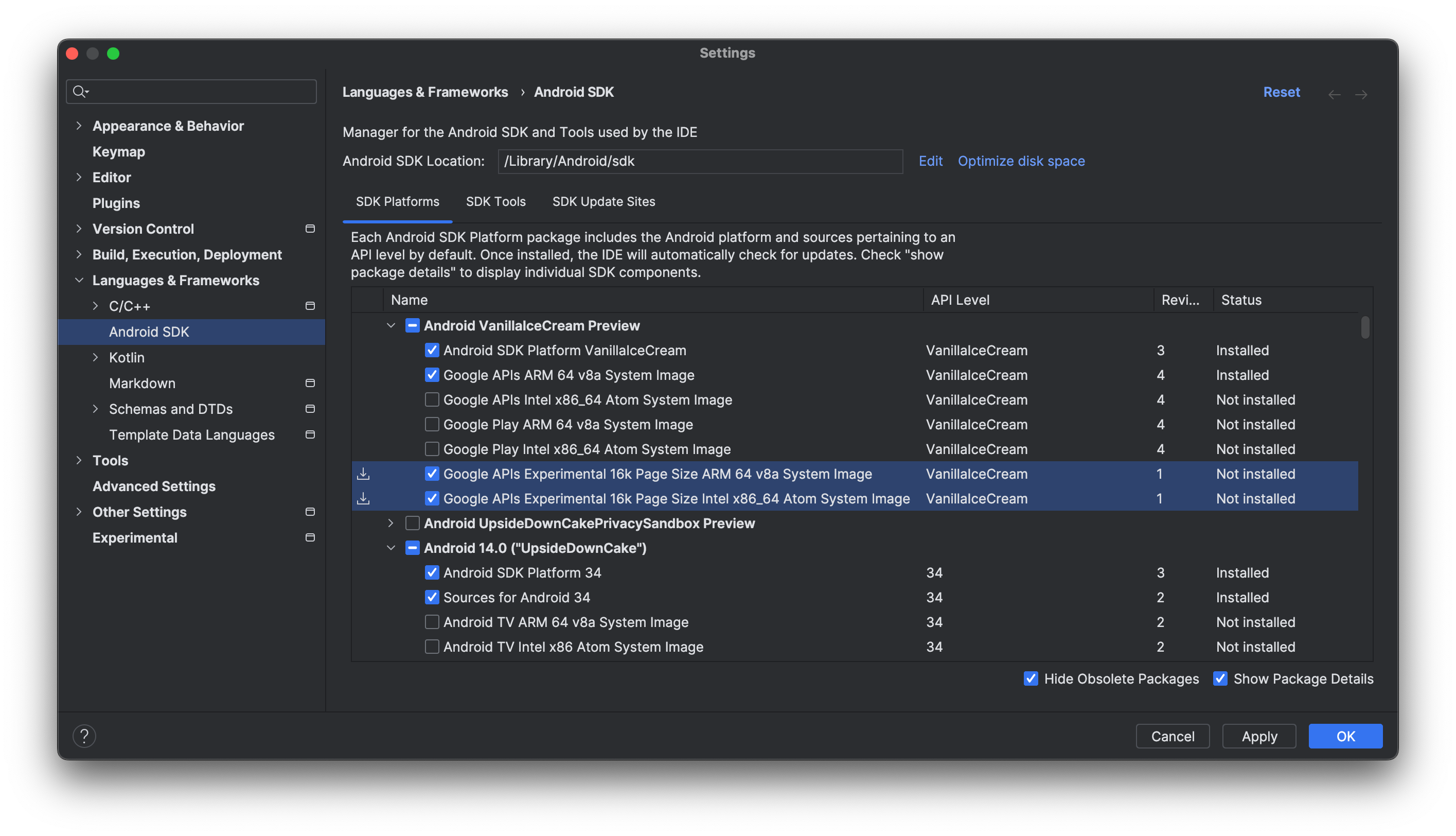Viewport: 1456px width, 836px height.
Task: Click the Apply button
Action: click(x=1259, y=735)
